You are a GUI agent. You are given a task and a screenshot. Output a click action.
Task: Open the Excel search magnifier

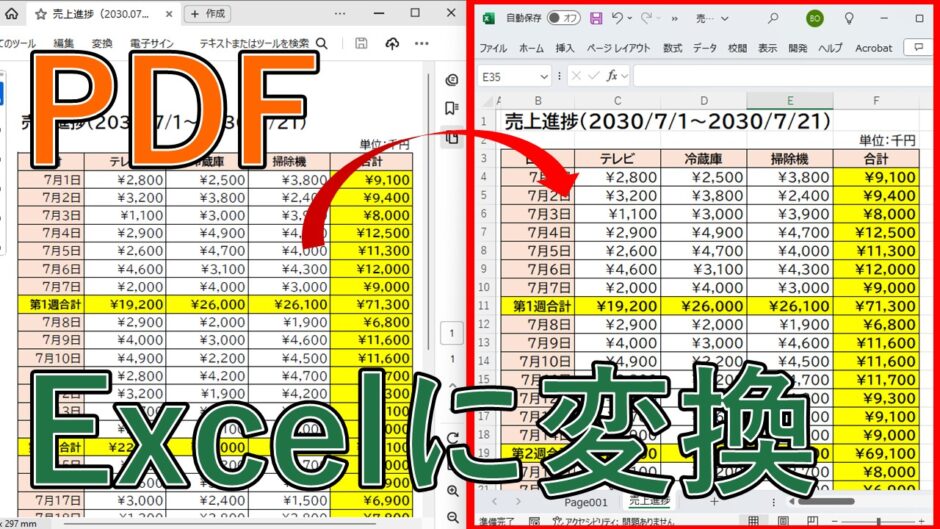tap(773, 19)
